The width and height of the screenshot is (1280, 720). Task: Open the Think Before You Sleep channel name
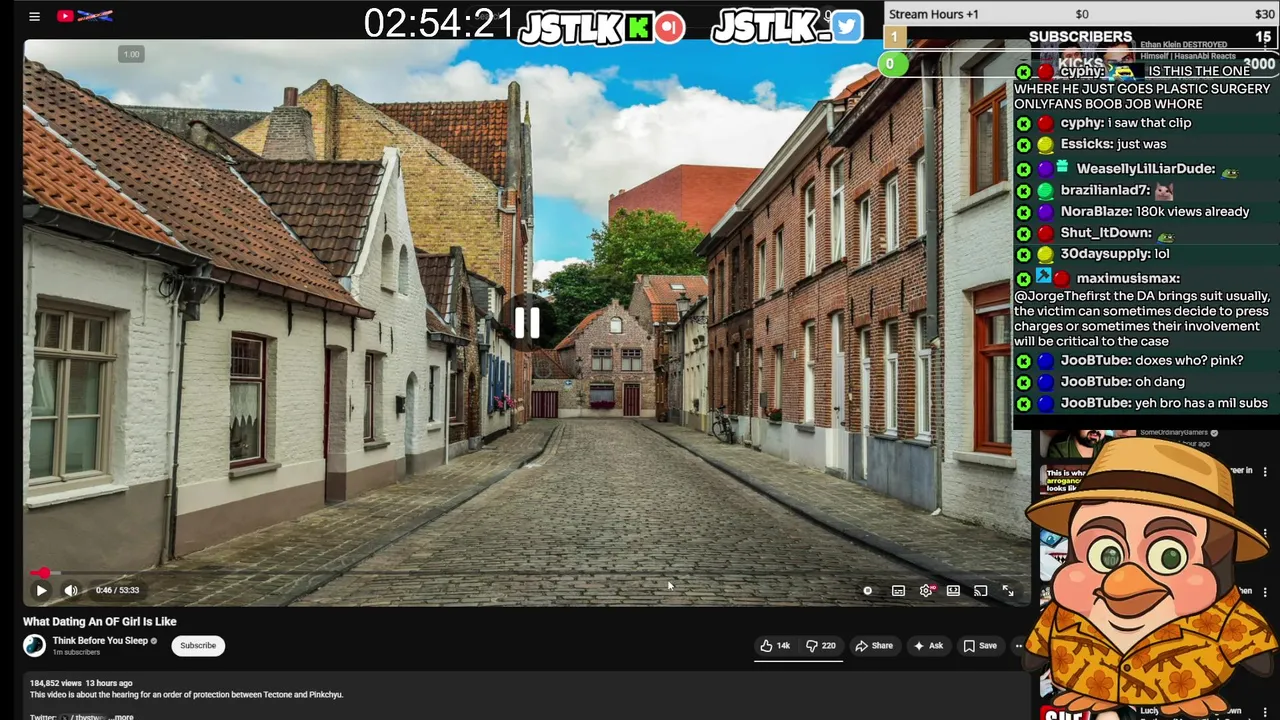click(x=100, y=641)
